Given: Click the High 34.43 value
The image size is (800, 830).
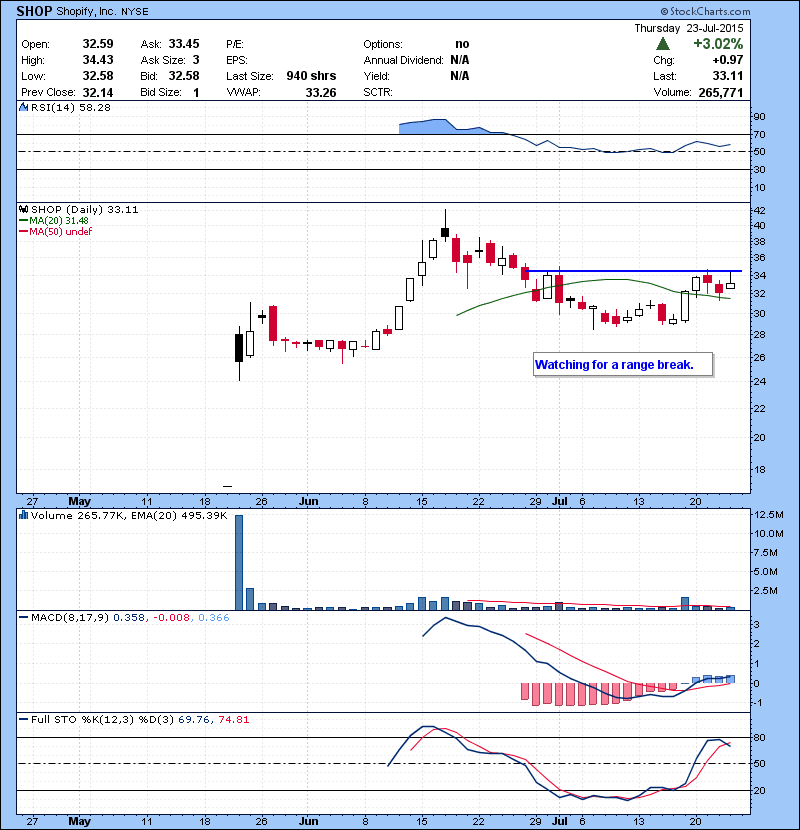Looking at the screenshot, I should tap(98, 60).
